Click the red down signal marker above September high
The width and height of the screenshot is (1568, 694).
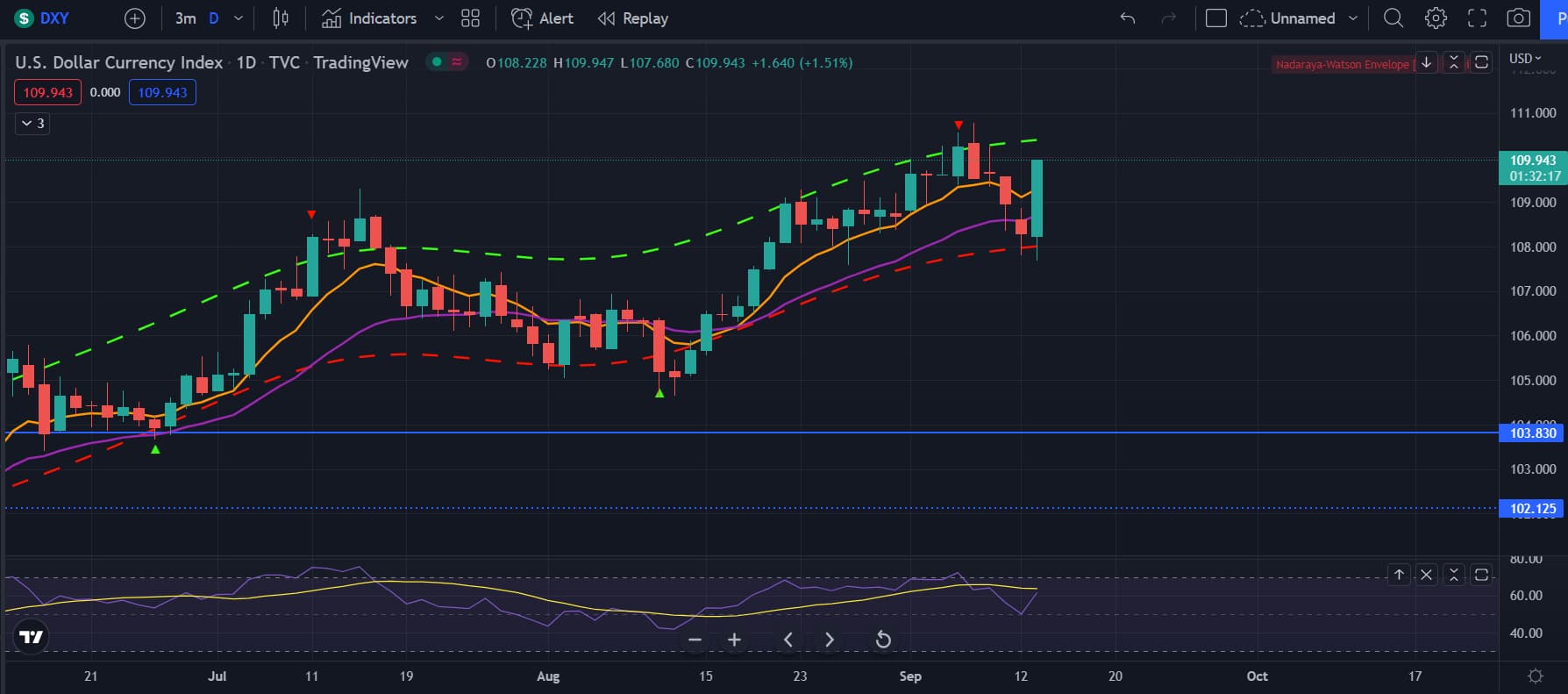[959, 125]
